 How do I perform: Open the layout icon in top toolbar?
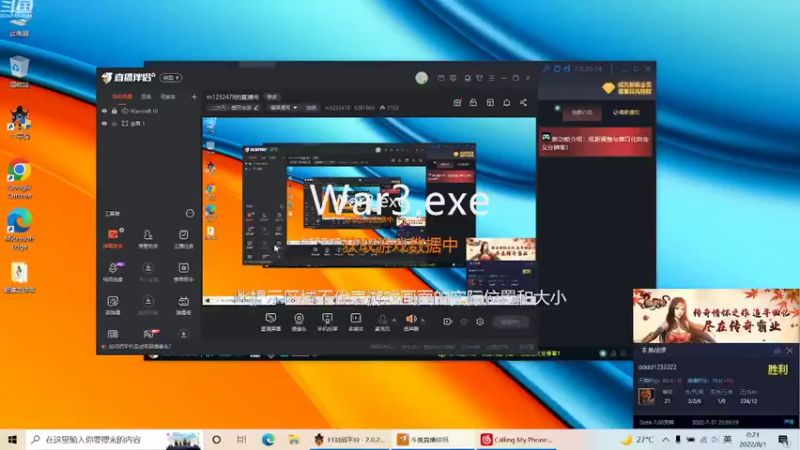click(490, 103)
